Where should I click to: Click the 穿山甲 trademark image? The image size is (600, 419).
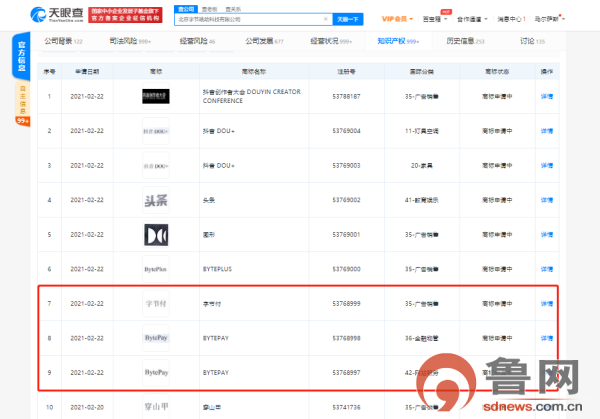coord(156,407)
